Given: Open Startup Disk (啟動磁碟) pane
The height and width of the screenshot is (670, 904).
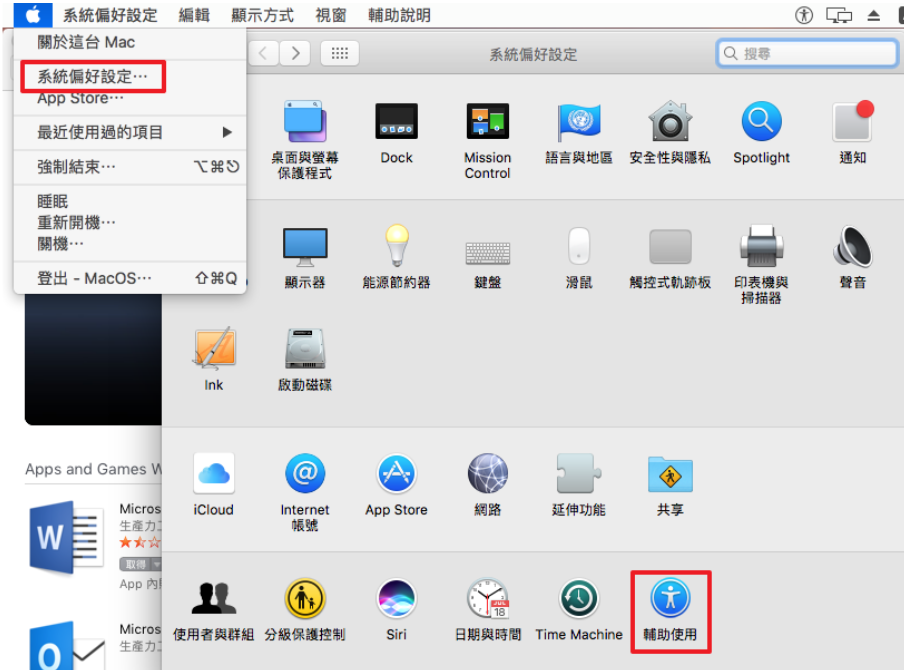Looking at the screenshot, I should pos(305,359).
